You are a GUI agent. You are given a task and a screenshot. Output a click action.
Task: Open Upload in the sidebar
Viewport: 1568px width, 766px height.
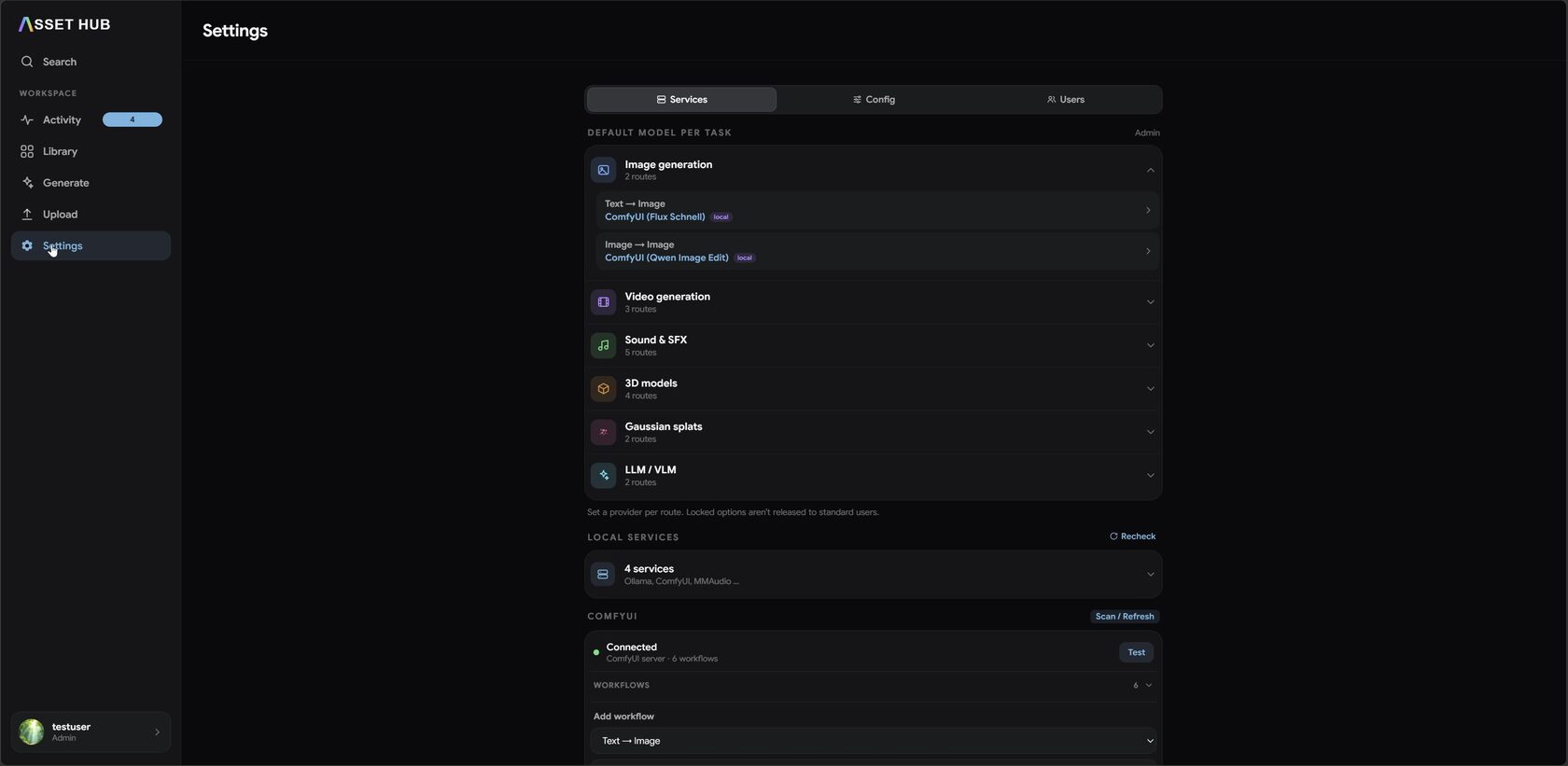(91, 215)
